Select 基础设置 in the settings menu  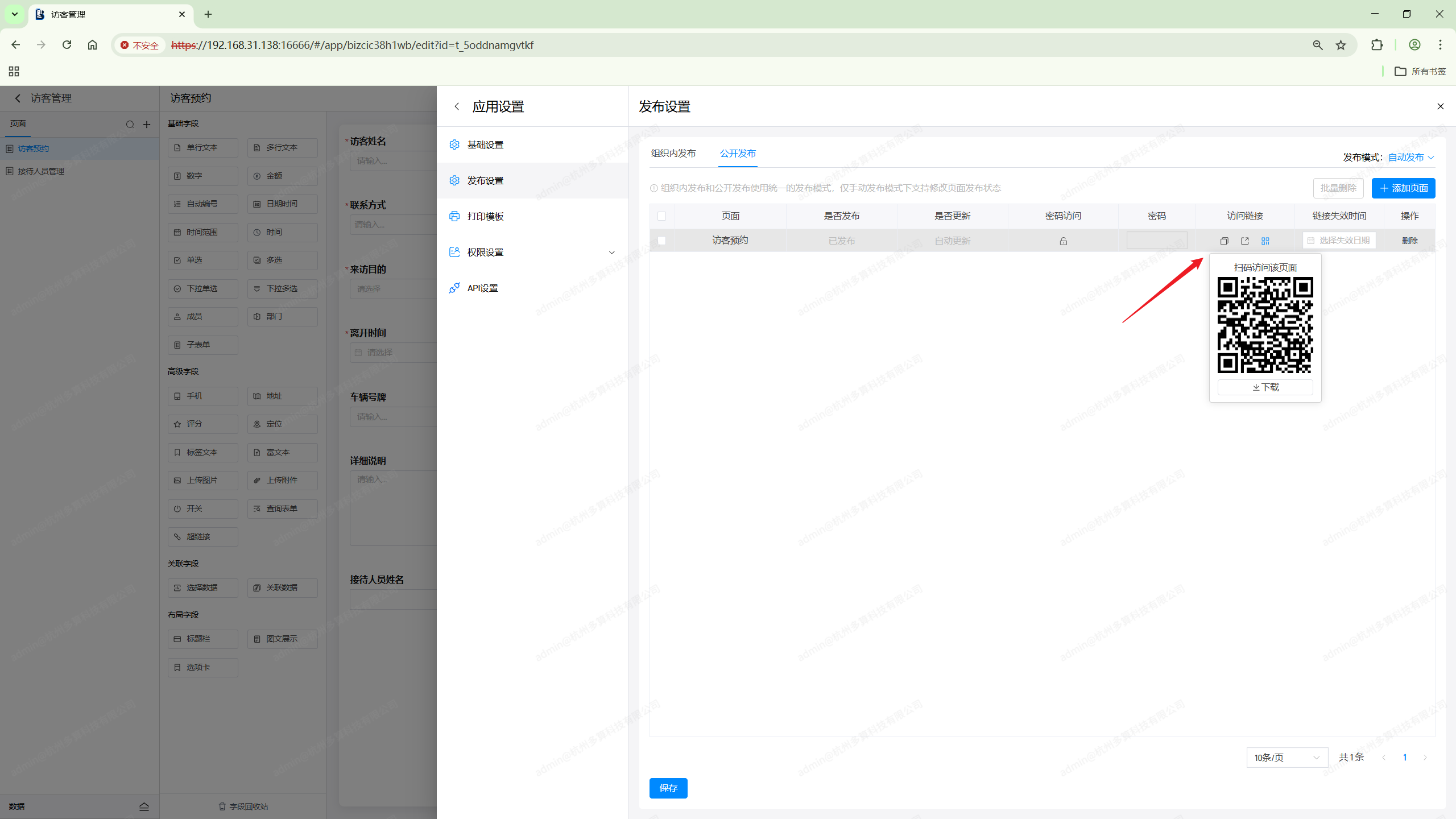click(x=485, y=144)
